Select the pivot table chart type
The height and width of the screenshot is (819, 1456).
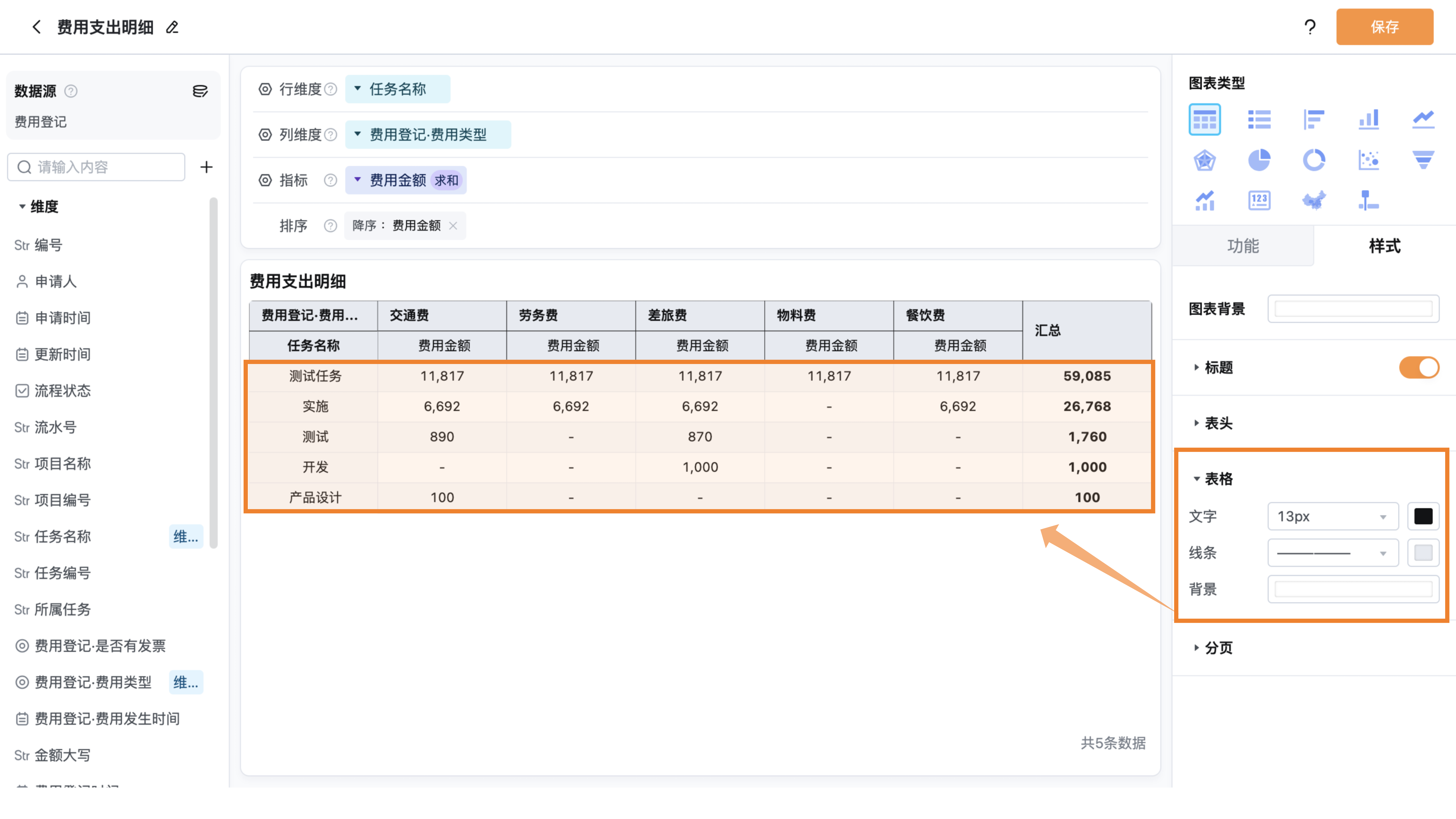1204,119
